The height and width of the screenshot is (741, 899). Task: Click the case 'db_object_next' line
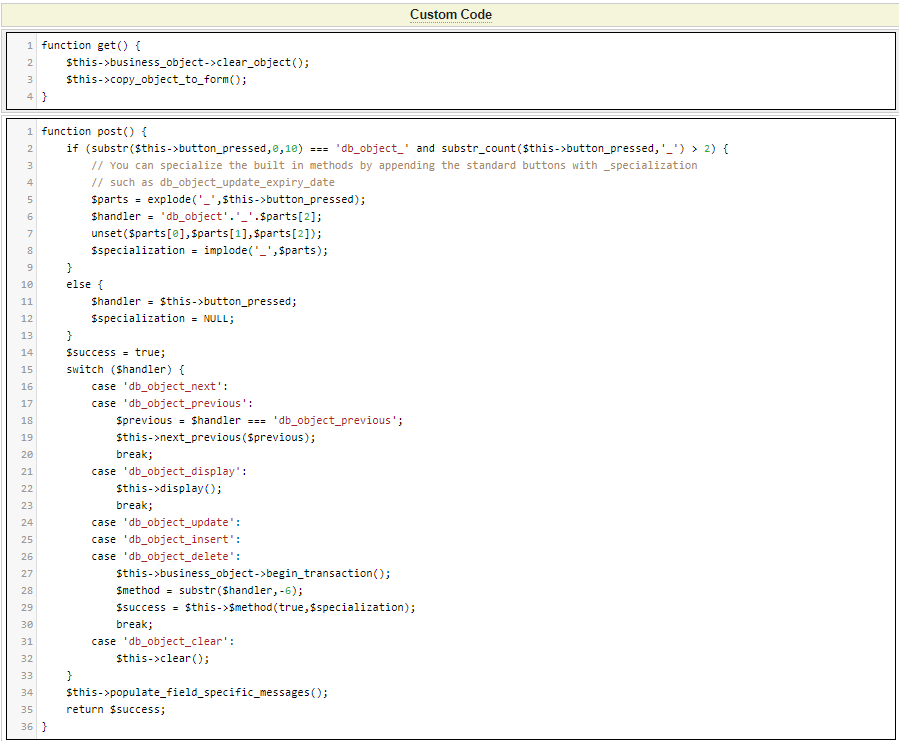160,386
